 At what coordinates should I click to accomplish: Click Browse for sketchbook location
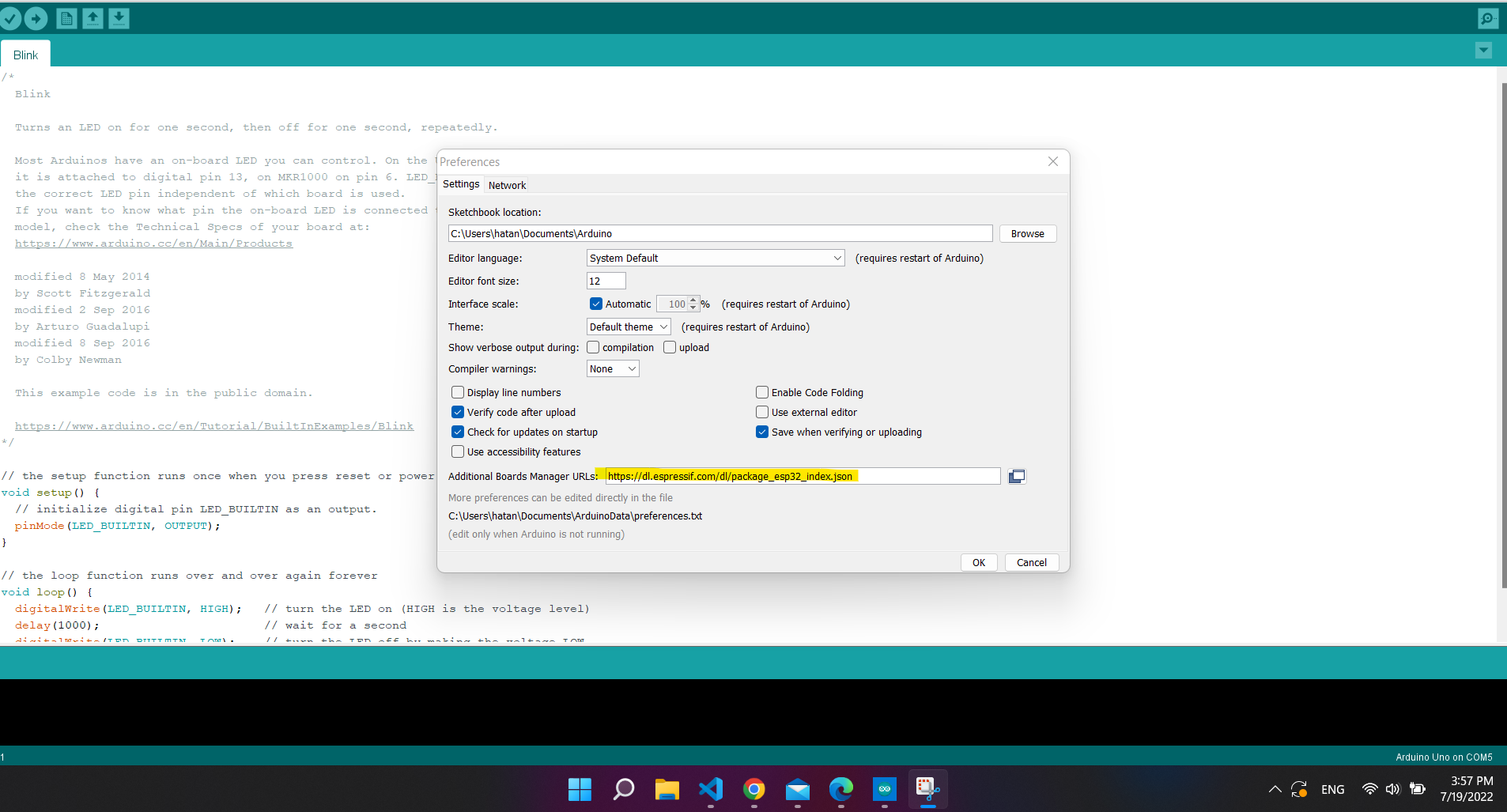coord(1028,233)
